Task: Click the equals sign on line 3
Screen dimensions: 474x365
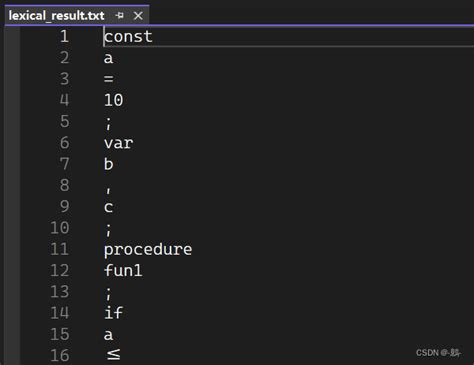Action: (109, 79)
